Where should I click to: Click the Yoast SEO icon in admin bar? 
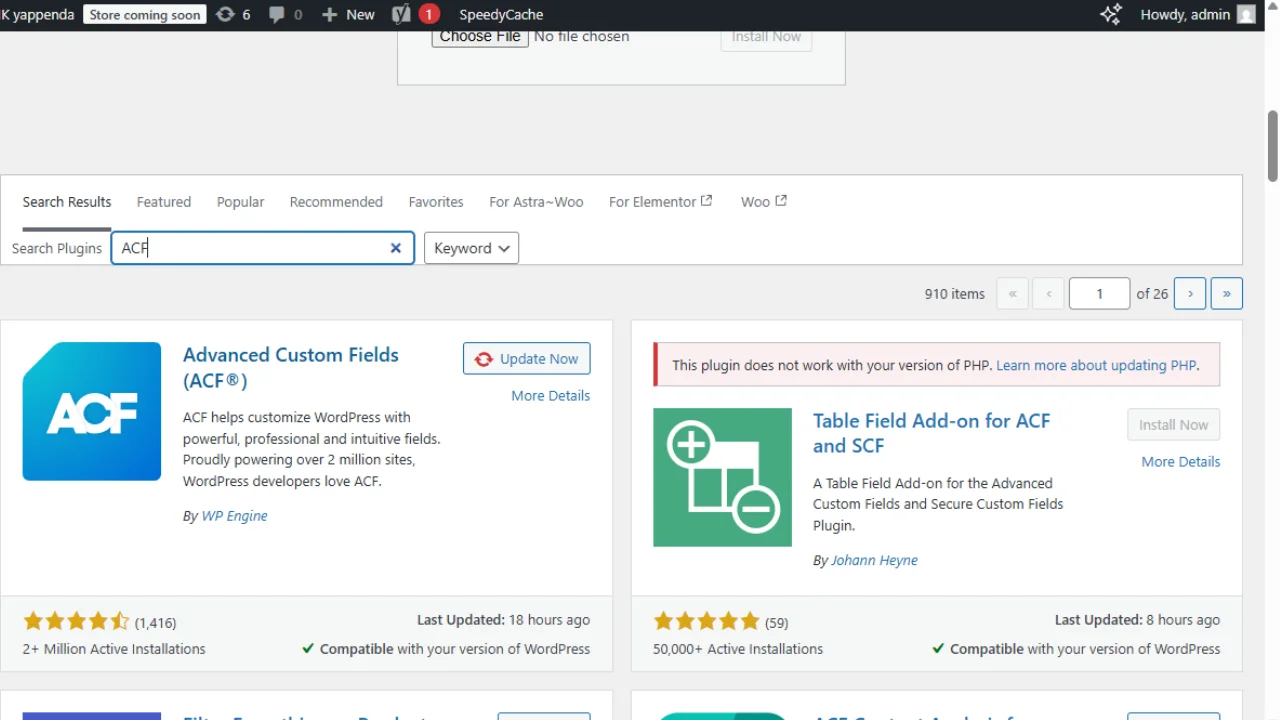(401, 15)
